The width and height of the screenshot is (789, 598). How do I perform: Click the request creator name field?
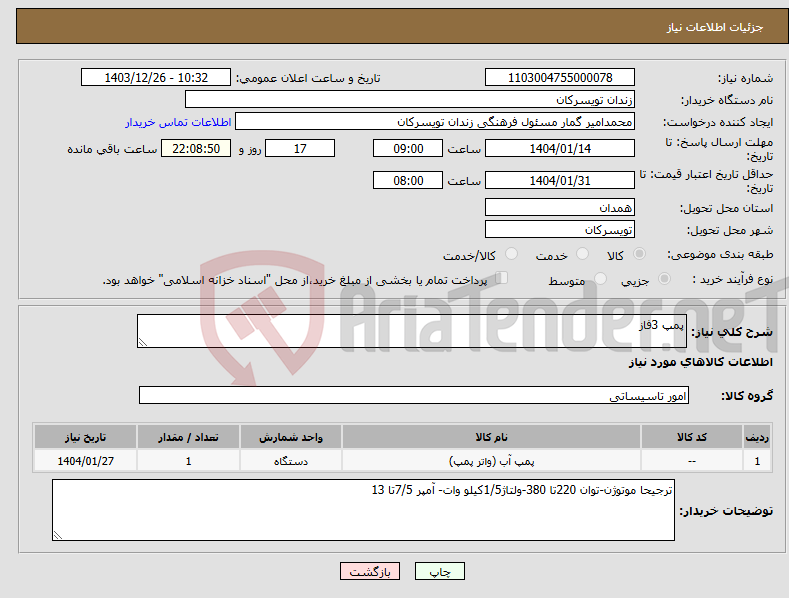click(x=435, y=122)
